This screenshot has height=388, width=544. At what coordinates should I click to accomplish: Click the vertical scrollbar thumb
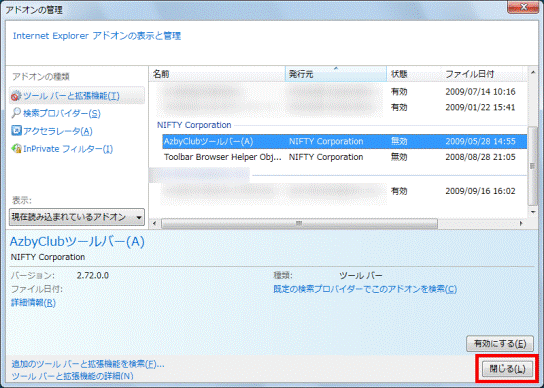tap(533, 166)
